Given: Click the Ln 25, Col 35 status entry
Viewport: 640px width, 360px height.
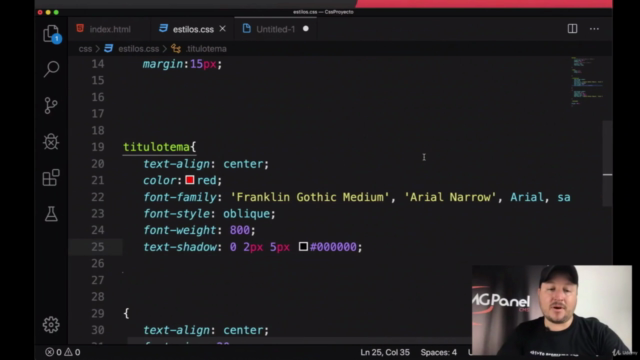Looking at the screenshot, I should pos(385,352).
